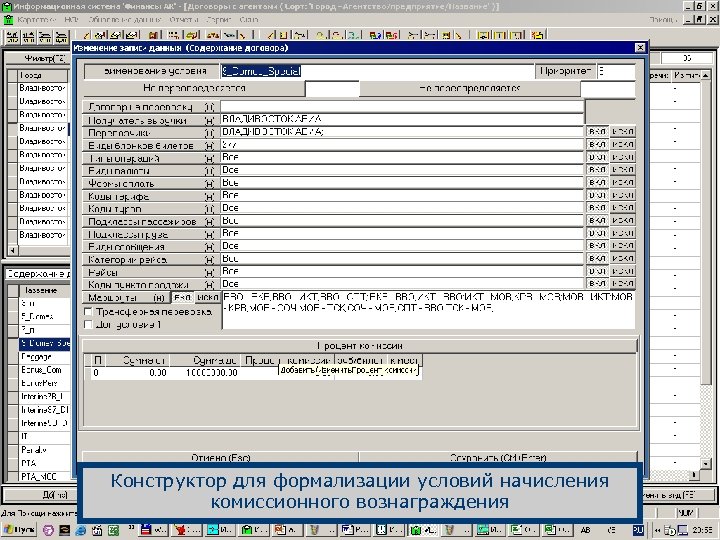This screenshot has width=720, height=540.
Task: Select PTA_MCO row in background list
Action: tap(45, 477)
